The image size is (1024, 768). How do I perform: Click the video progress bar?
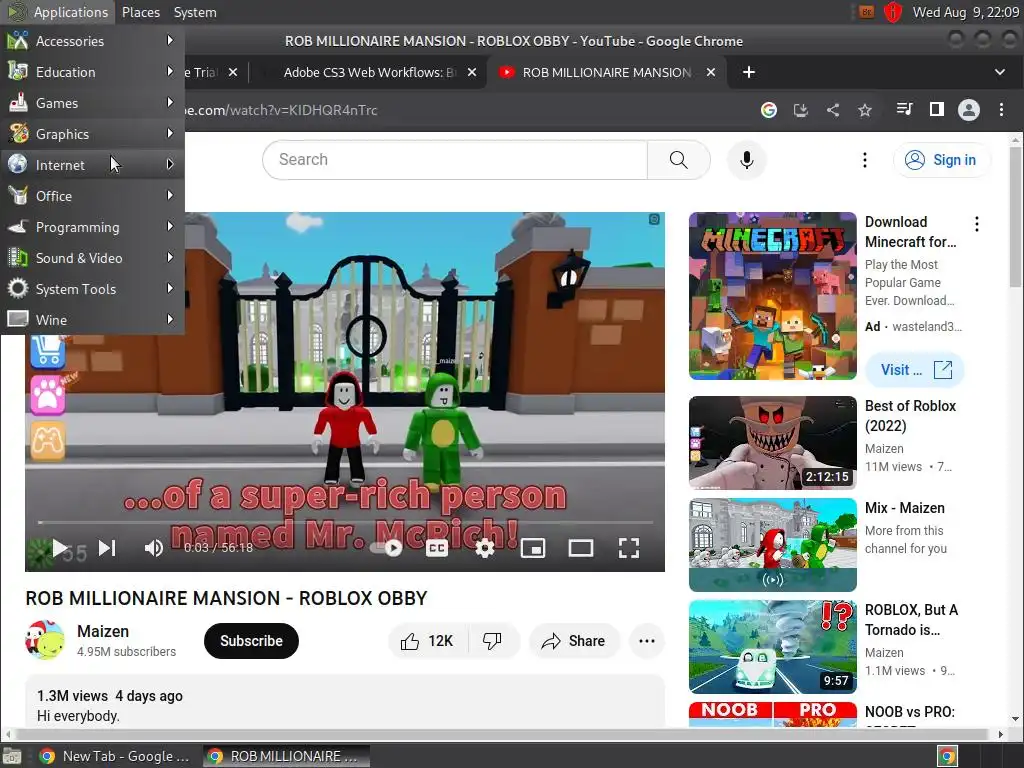point(345,522)
